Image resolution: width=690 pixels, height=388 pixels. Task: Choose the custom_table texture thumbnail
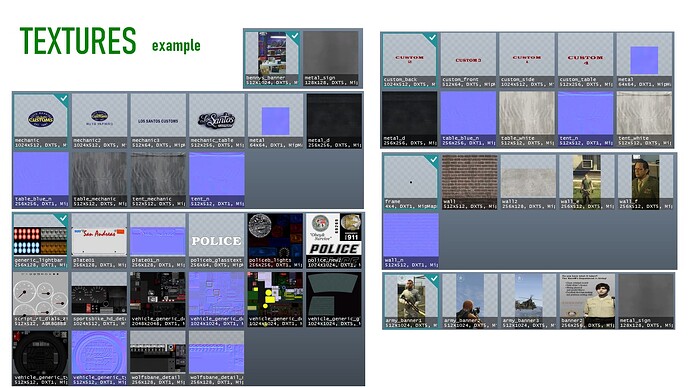click(585, 60)
